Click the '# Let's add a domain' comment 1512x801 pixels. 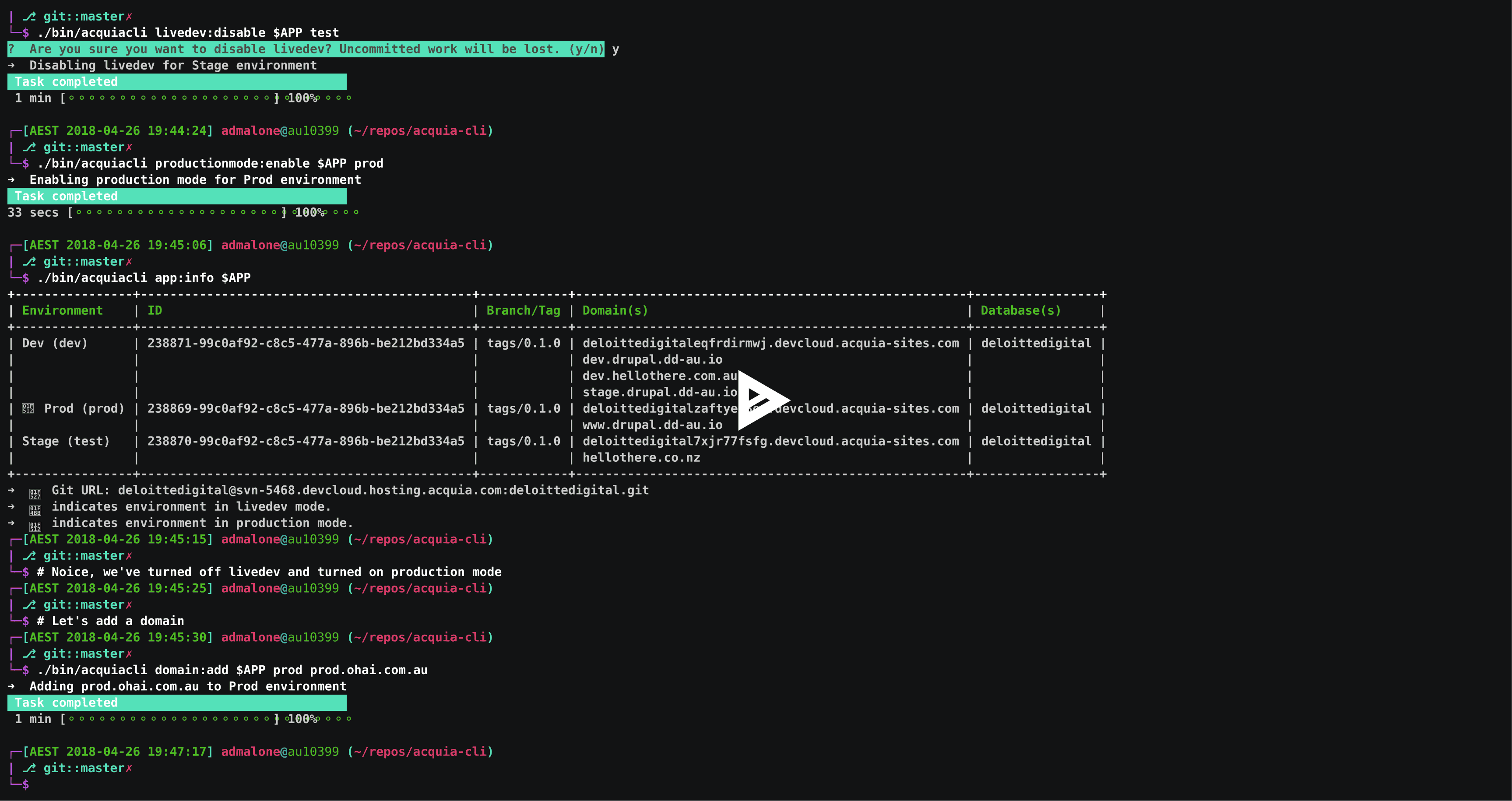click(110, 621)
